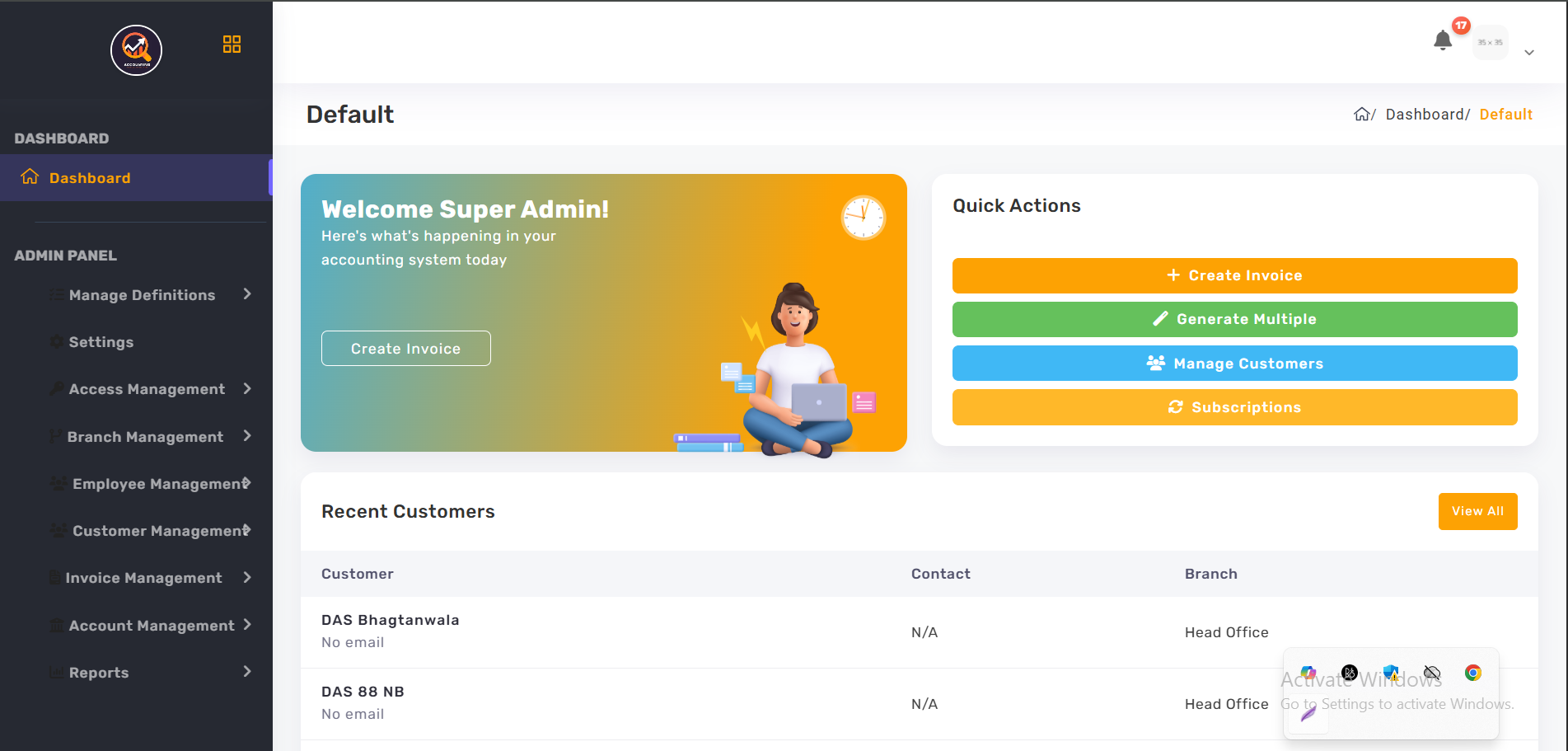Click View All recent customers

(x=1477, y=511)
